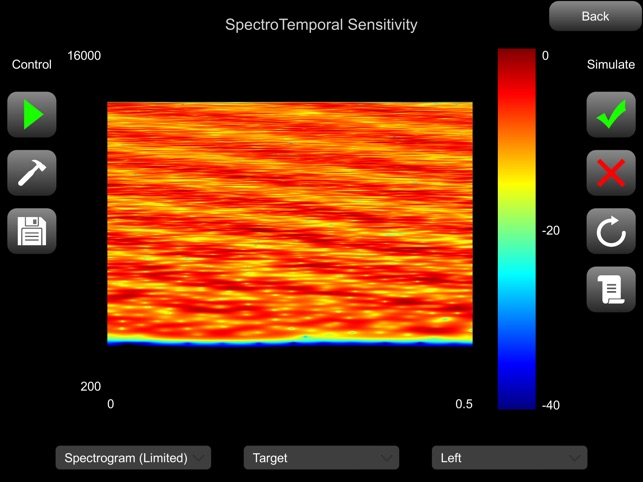Click the 200 frequency axis label

click(x=90, y=387)
